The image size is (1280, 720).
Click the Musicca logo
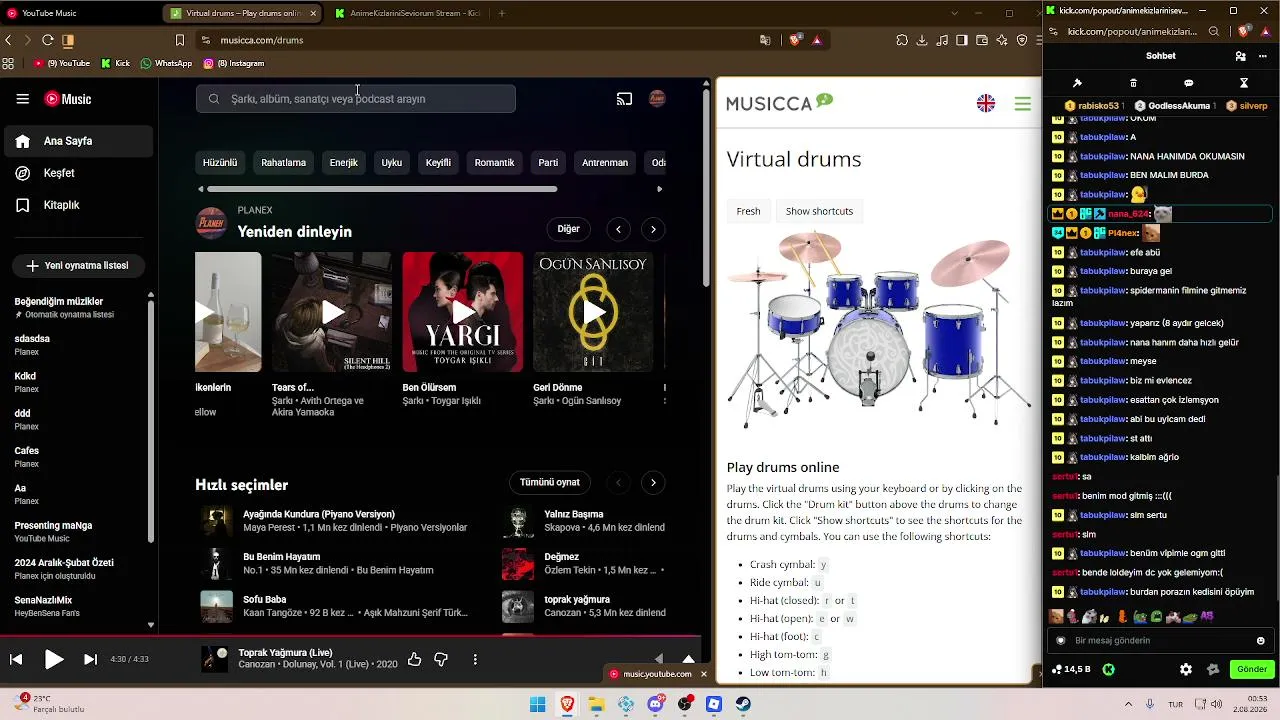779,102
